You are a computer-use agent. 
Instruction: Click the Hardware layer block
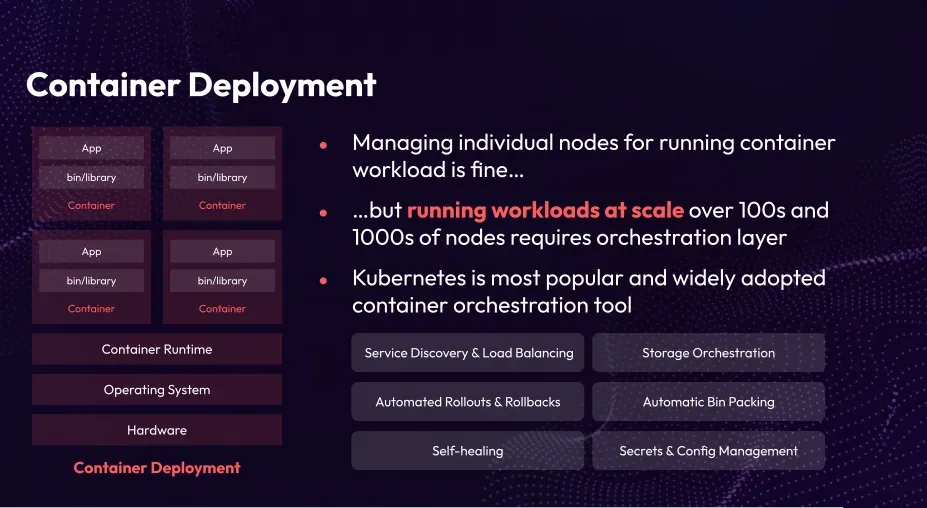pos(157,430)
